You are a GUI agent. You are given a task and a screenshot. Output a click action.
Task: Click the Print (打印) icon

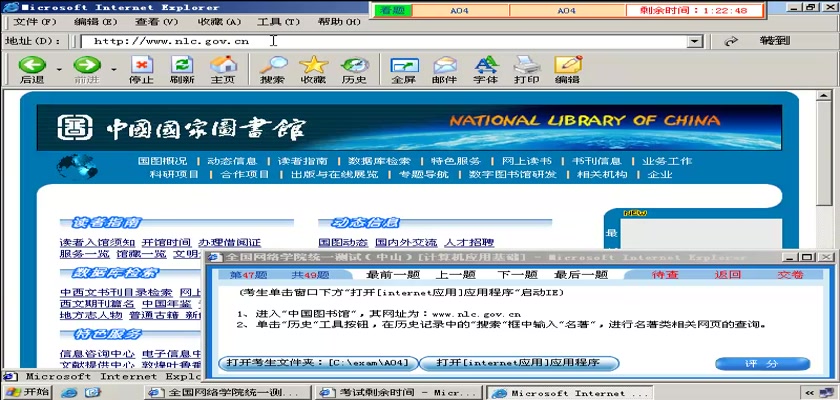click(x=527, y=65)
